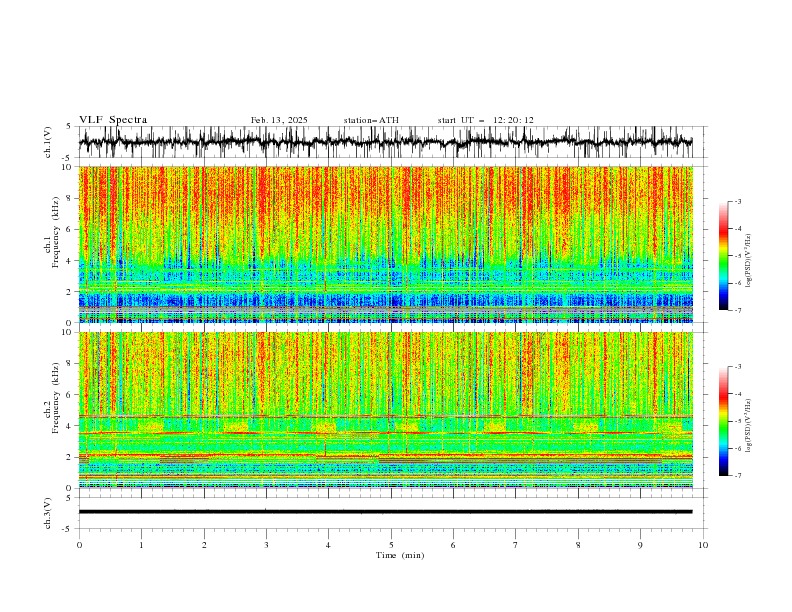This screenshot has height=612, width=792.
Task: Select the date "Feb. 13, 2025"
Action: (x=279, y=120)
